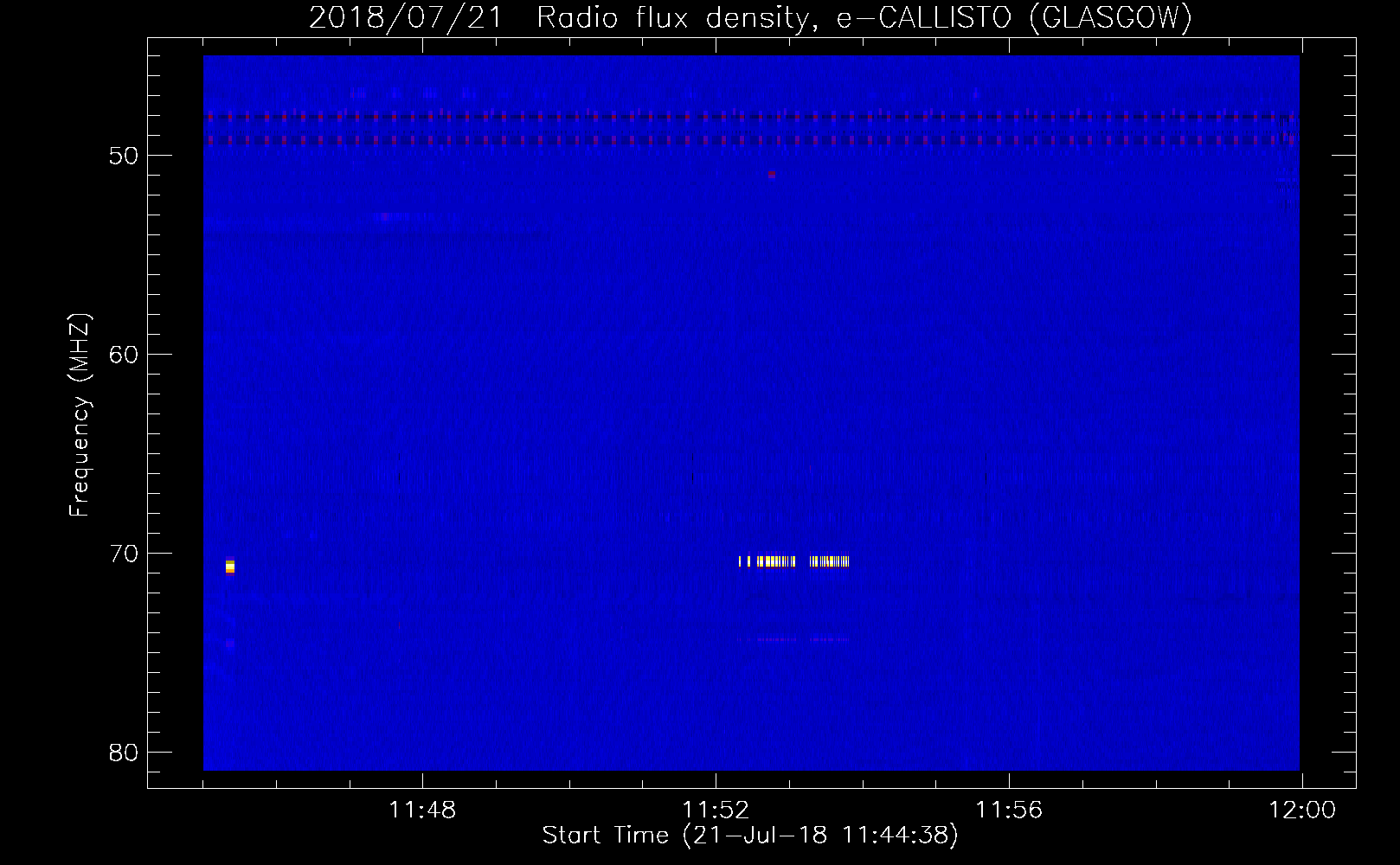Click the yellow burst near 70 MHz at 11:53

(x=793, y=561)
